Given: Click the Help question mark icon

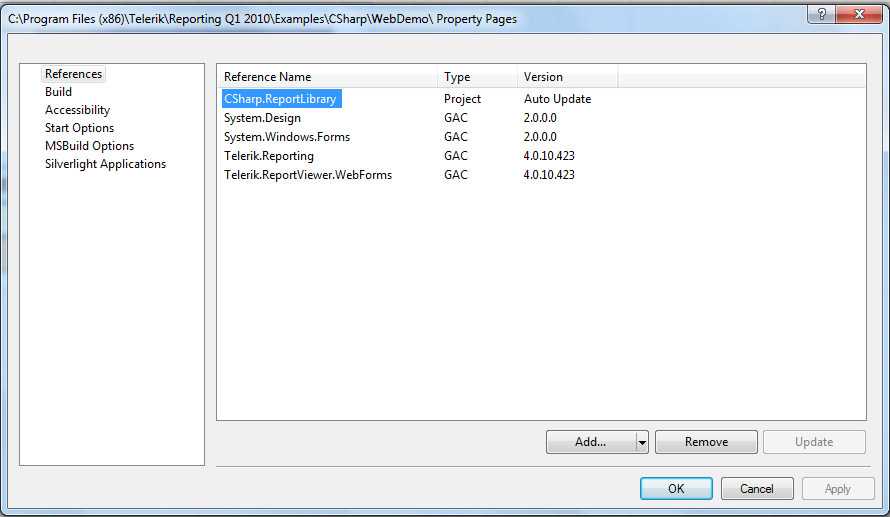Looking at the screenshot, I should pyautogui.click(x=821, y=14).
